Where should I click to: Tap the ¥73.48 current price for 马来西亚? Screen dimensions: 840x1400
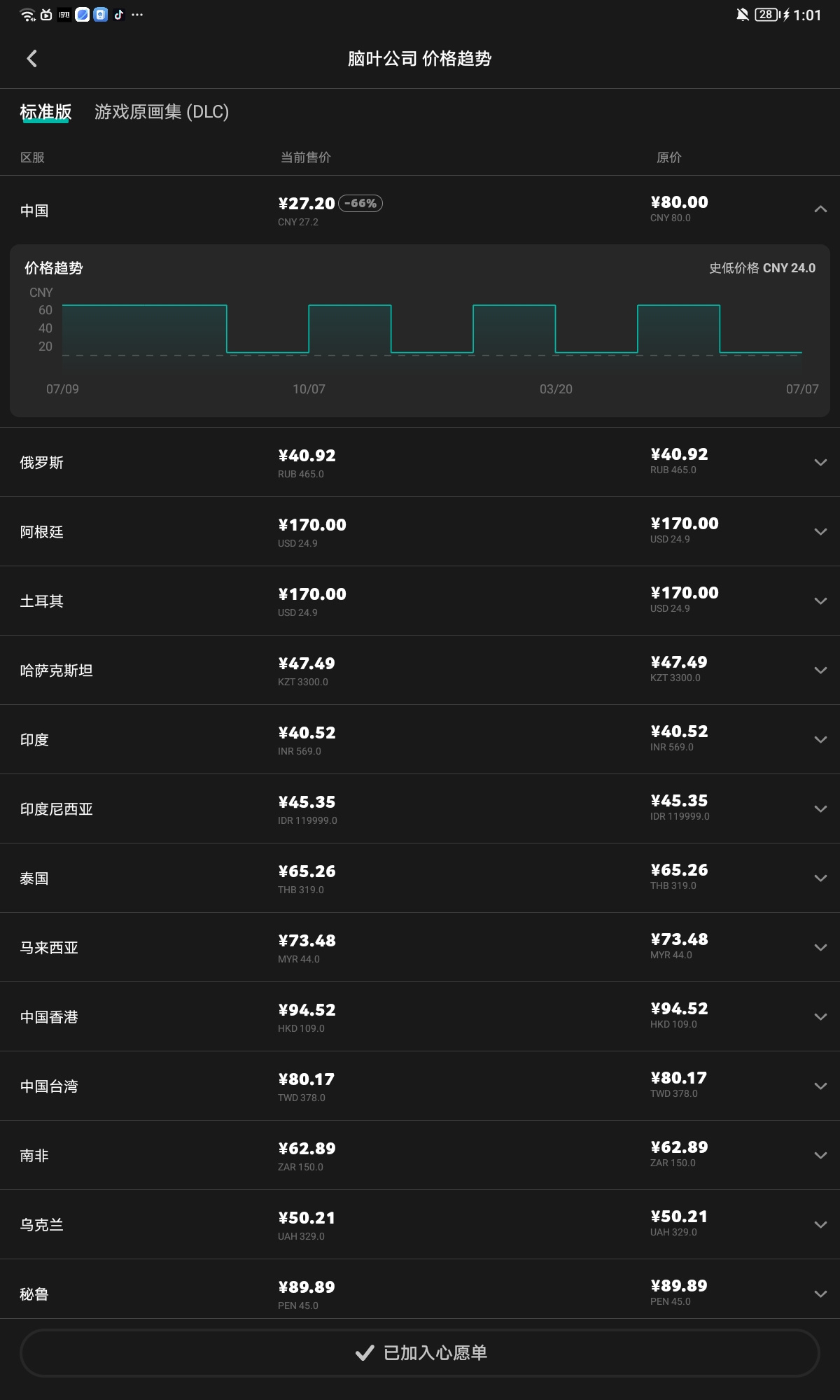point(307,941)
